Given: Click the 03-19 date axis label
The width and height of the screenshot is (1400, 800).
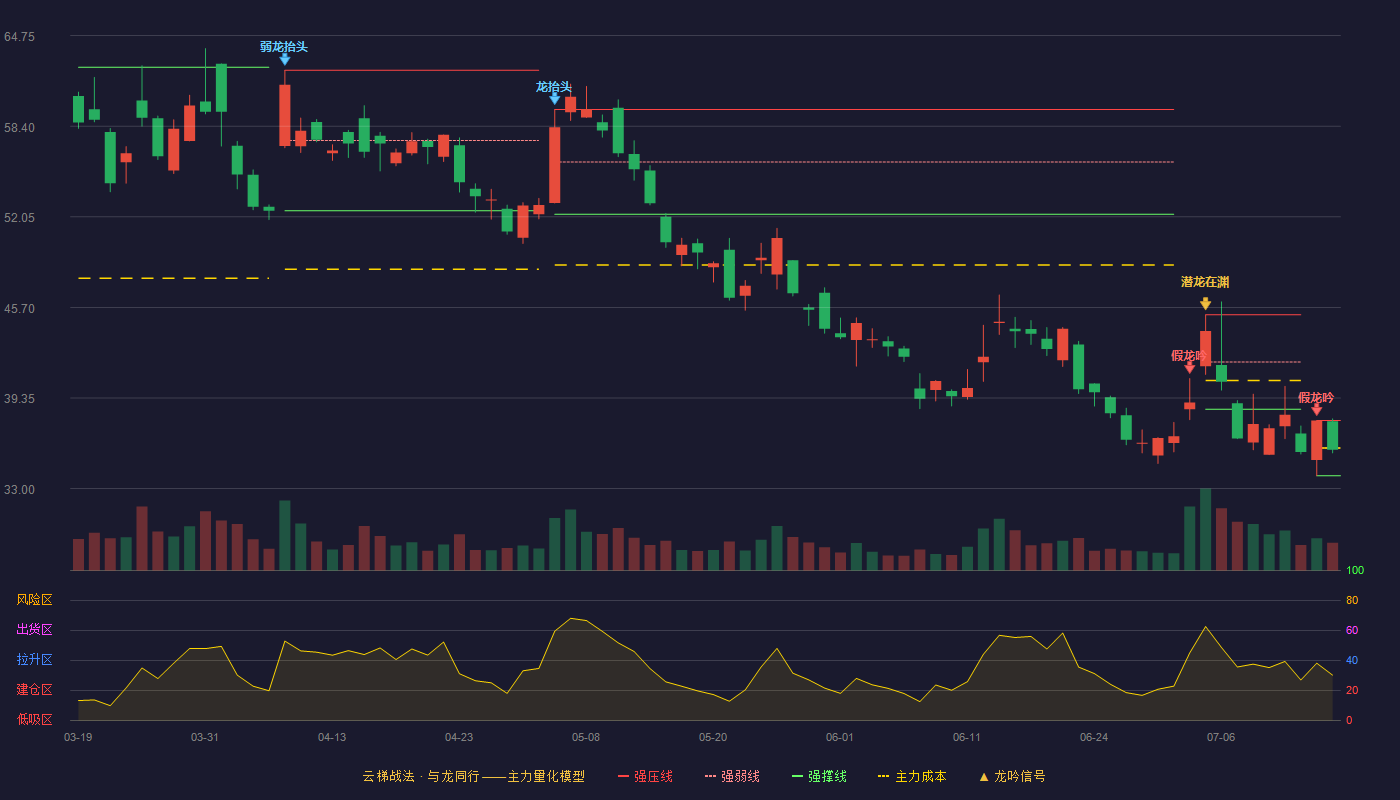Looking at the screenshot, I should (78, 737).
